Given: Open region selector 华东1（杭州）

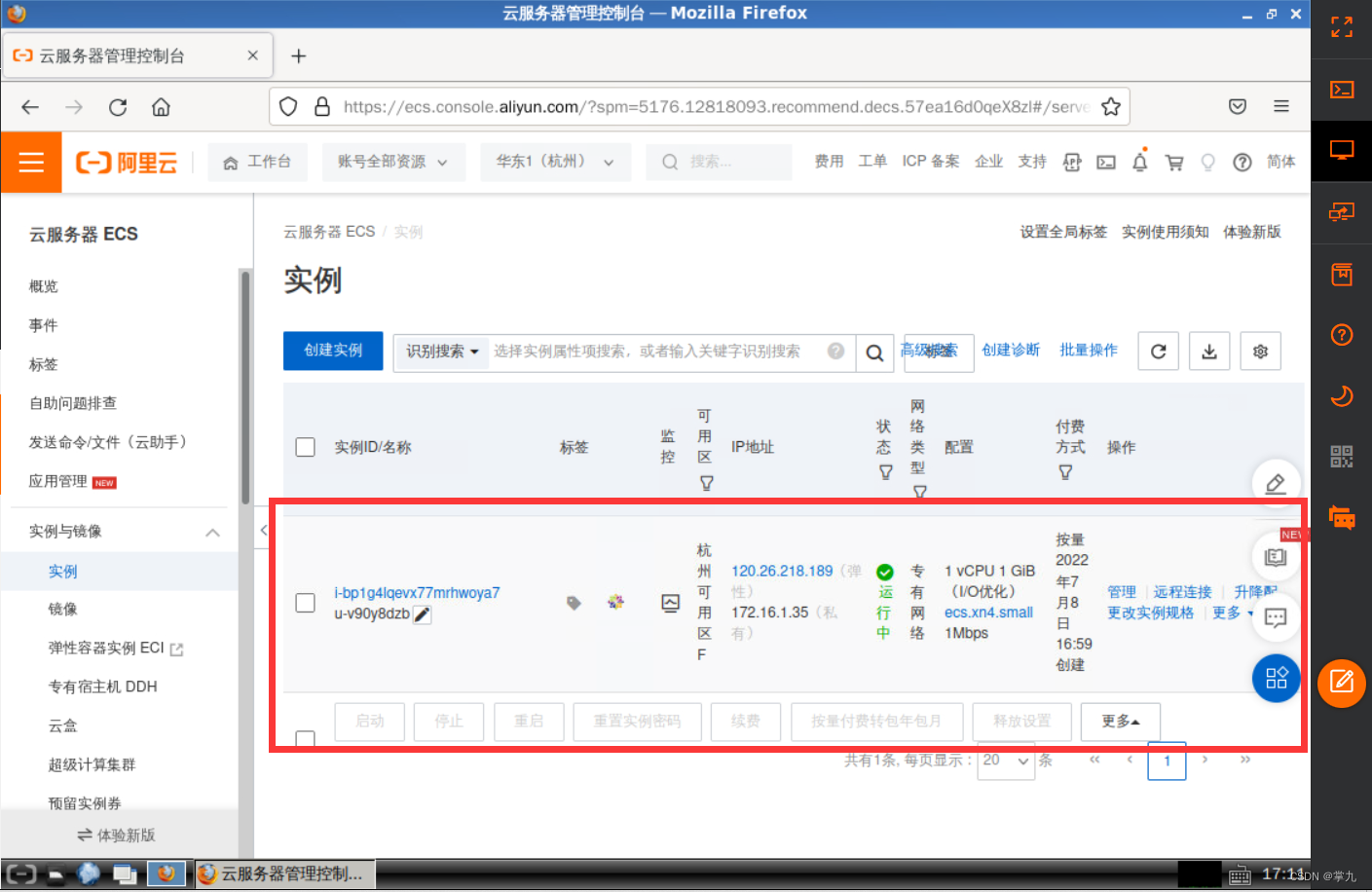Looking at the screenshot, I should (556, 162).
